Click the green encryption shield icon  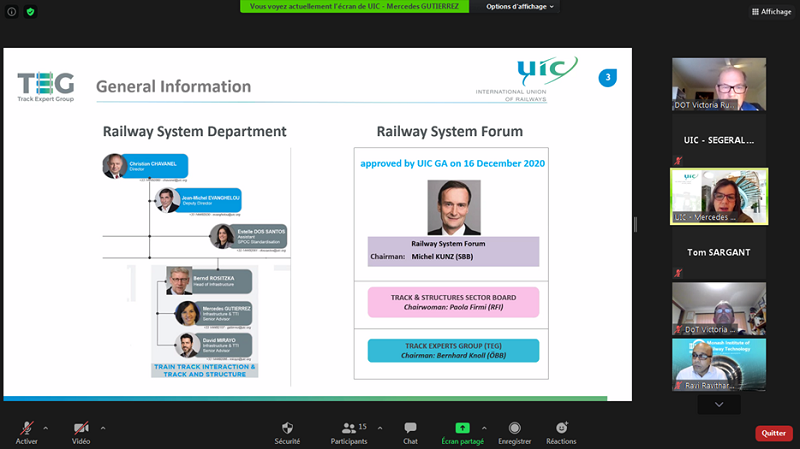(x=31, y=11)
